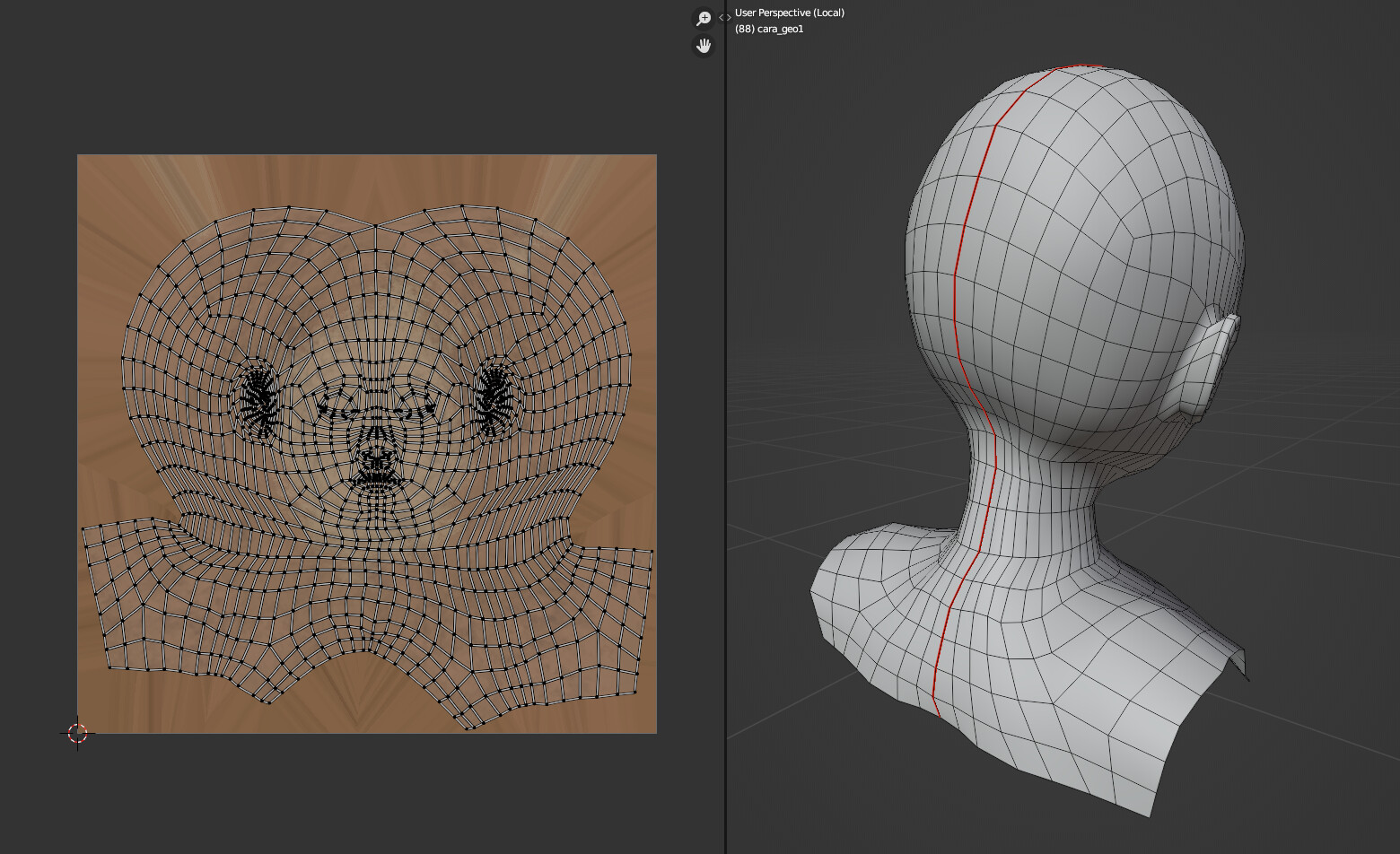The height and width of the screenshot is (854, 1400).
Task: Click the dense mouth cluster at UV center
Action: (x=376, y=466)
